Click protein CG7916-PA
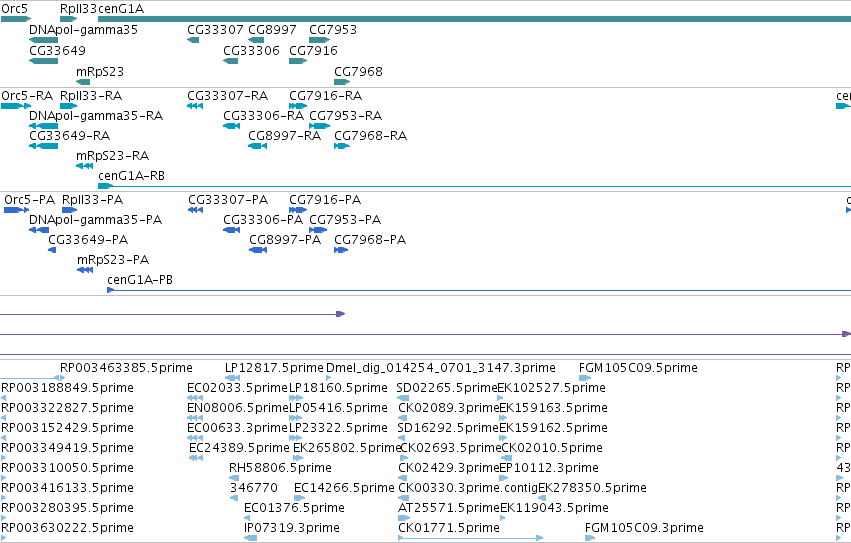 coord(298,210)
